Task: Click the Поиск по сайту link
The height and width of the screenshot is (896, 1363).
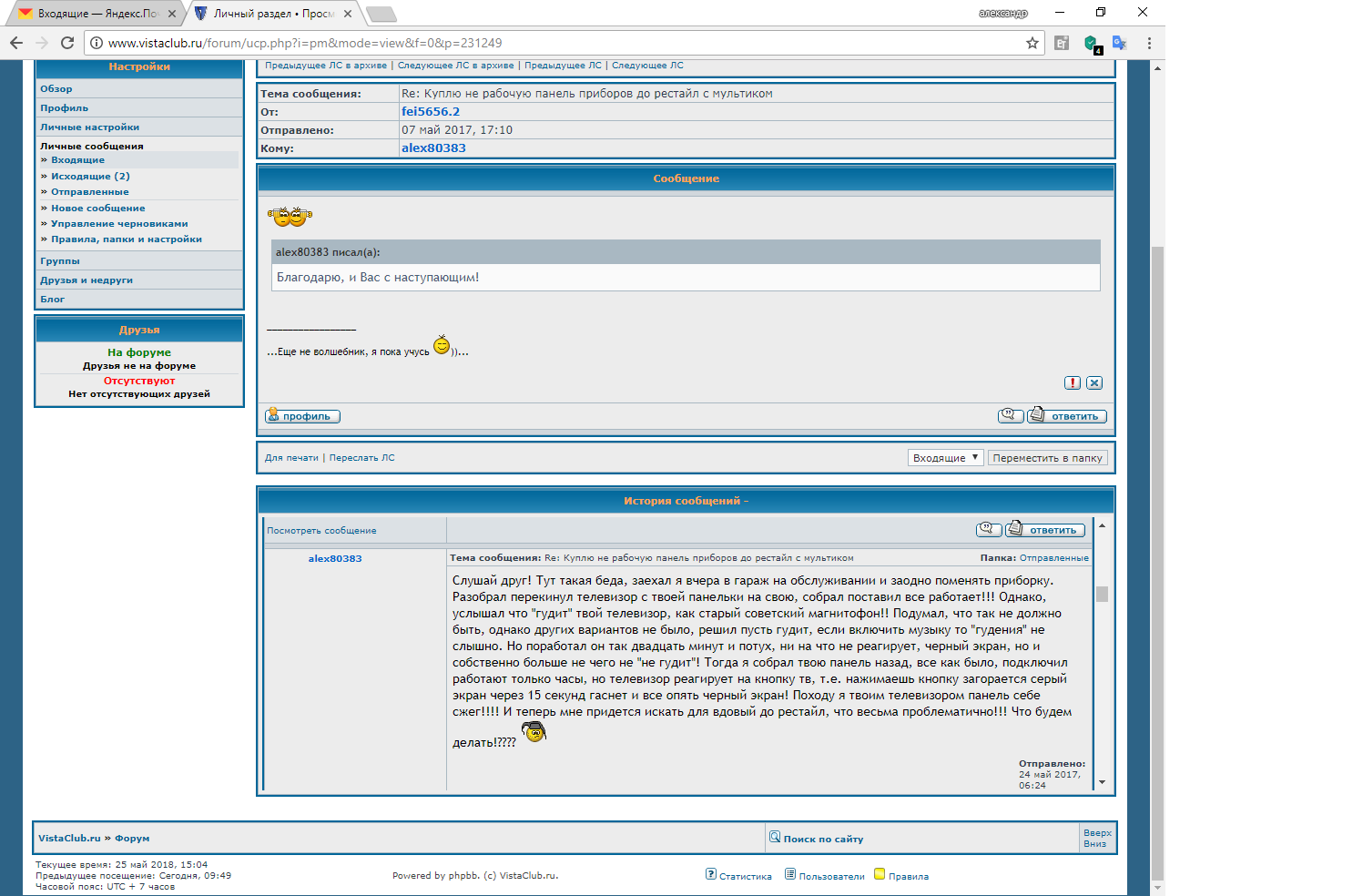Action: [x=822, y=839]
